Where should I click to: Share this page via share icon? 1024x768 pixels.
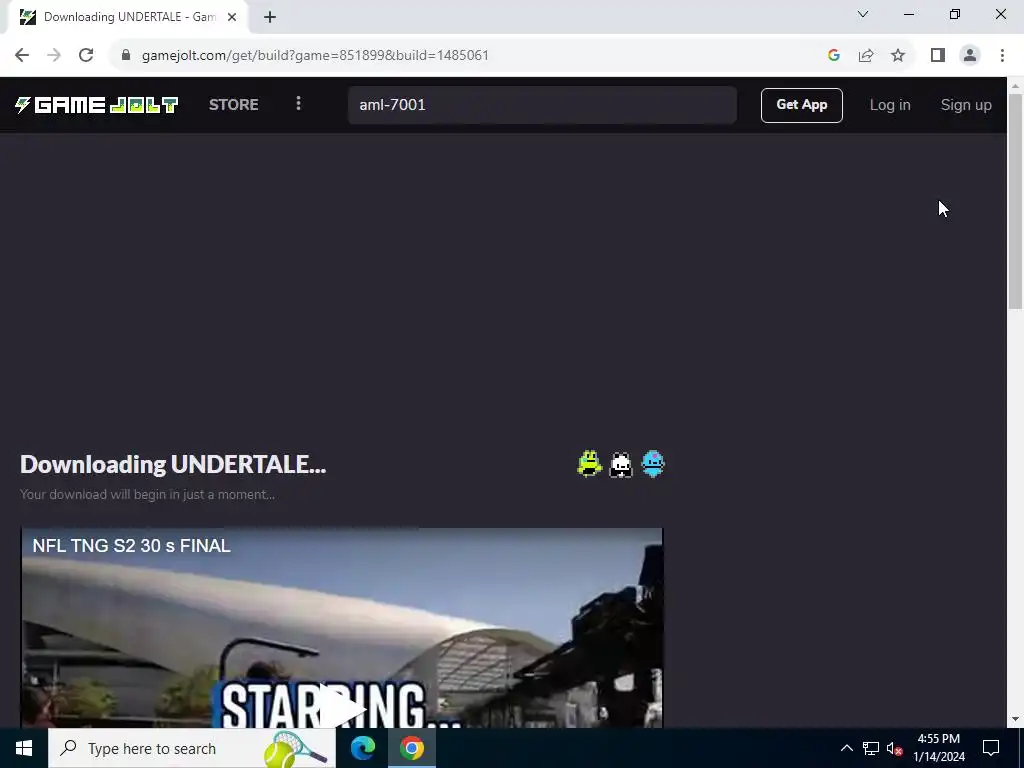[866, 55]
